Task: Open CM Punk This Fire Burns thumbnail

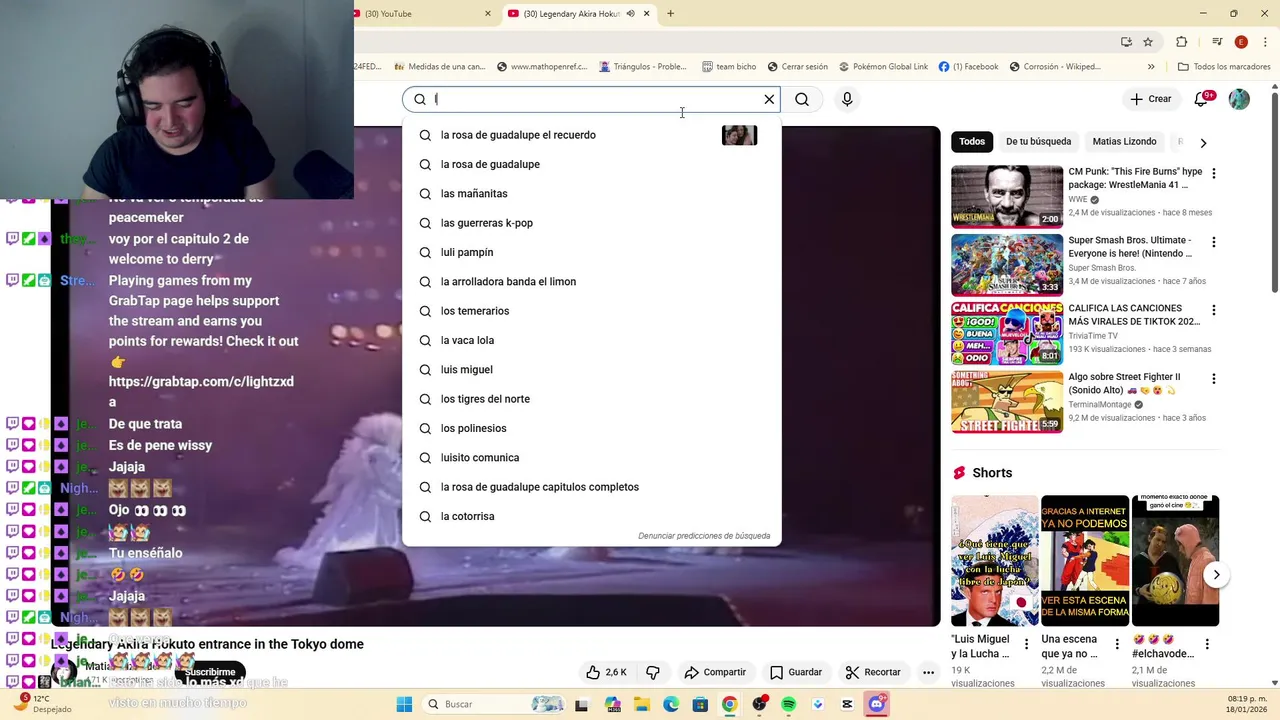Action: point(1007,197)
